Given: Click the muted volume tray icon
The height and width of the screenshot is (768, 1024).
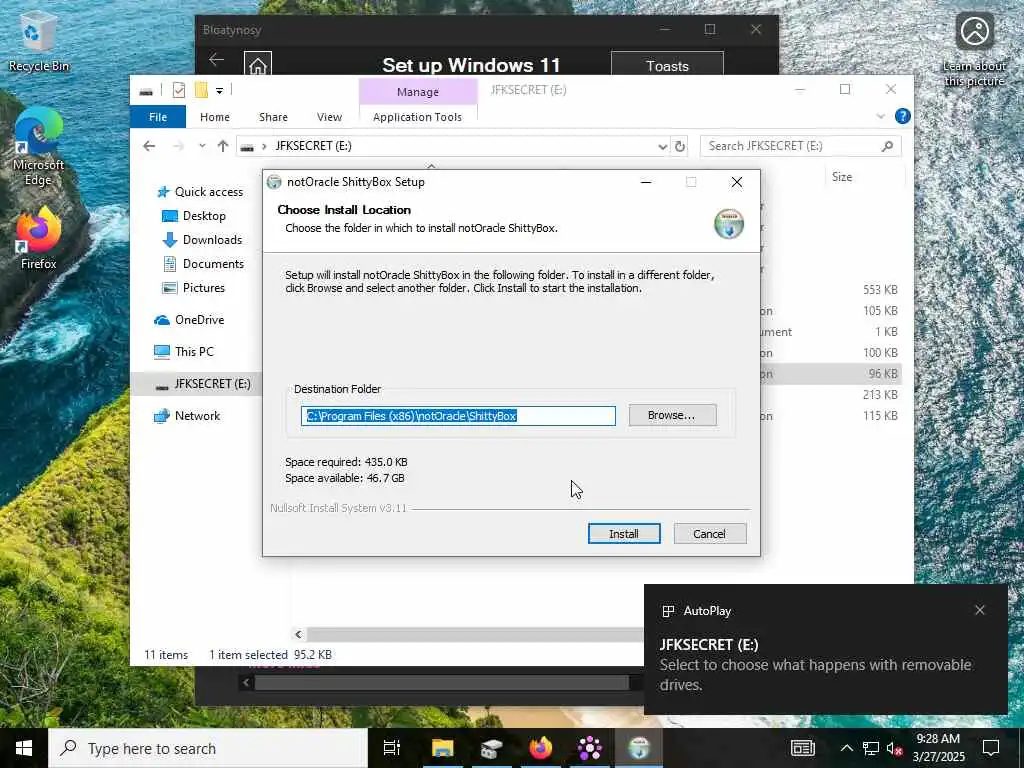Looking at the screenshot, I should (895, 749).
